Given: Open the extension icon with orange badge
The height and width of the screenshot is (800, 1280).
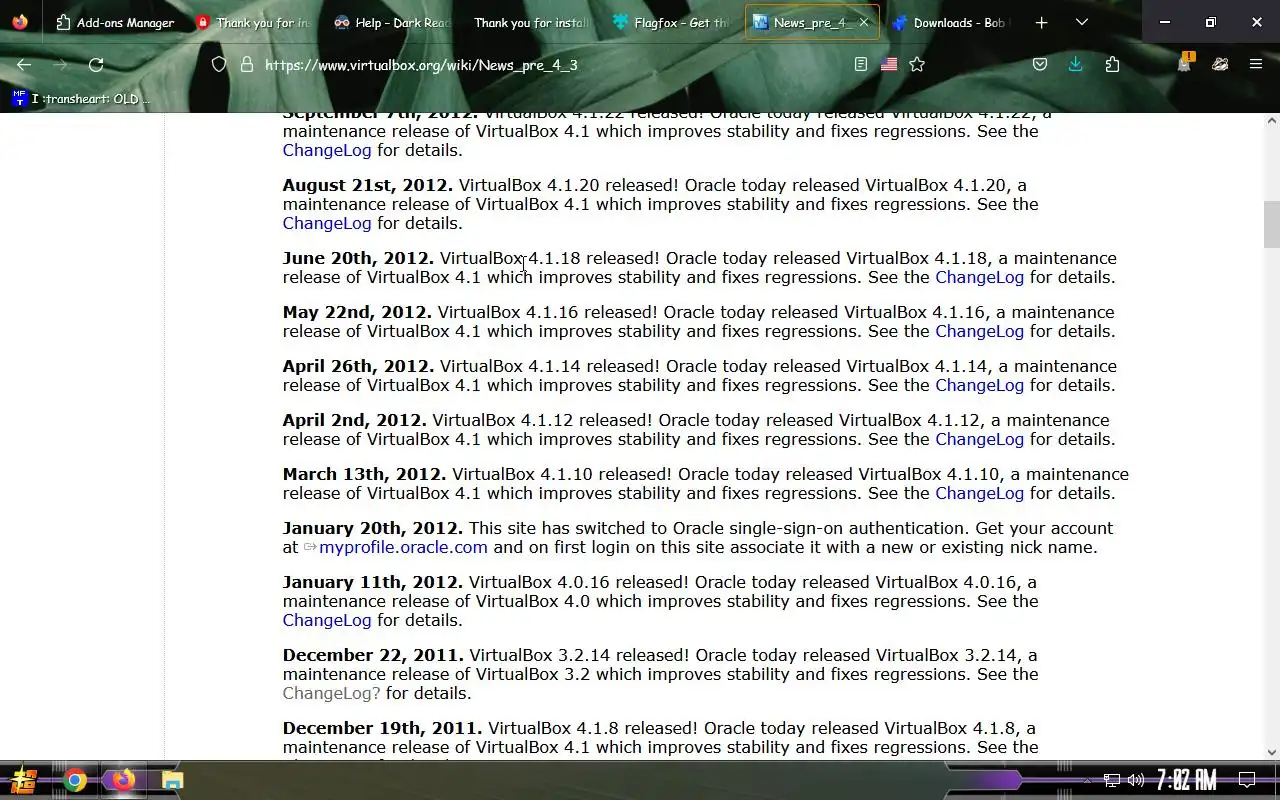Looking at the screenshot, I should [x=1185, y=64].
